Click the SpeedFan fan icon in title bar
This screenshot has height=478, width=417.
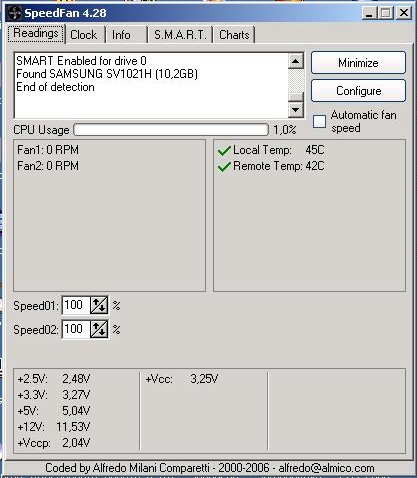click(14, 13)
